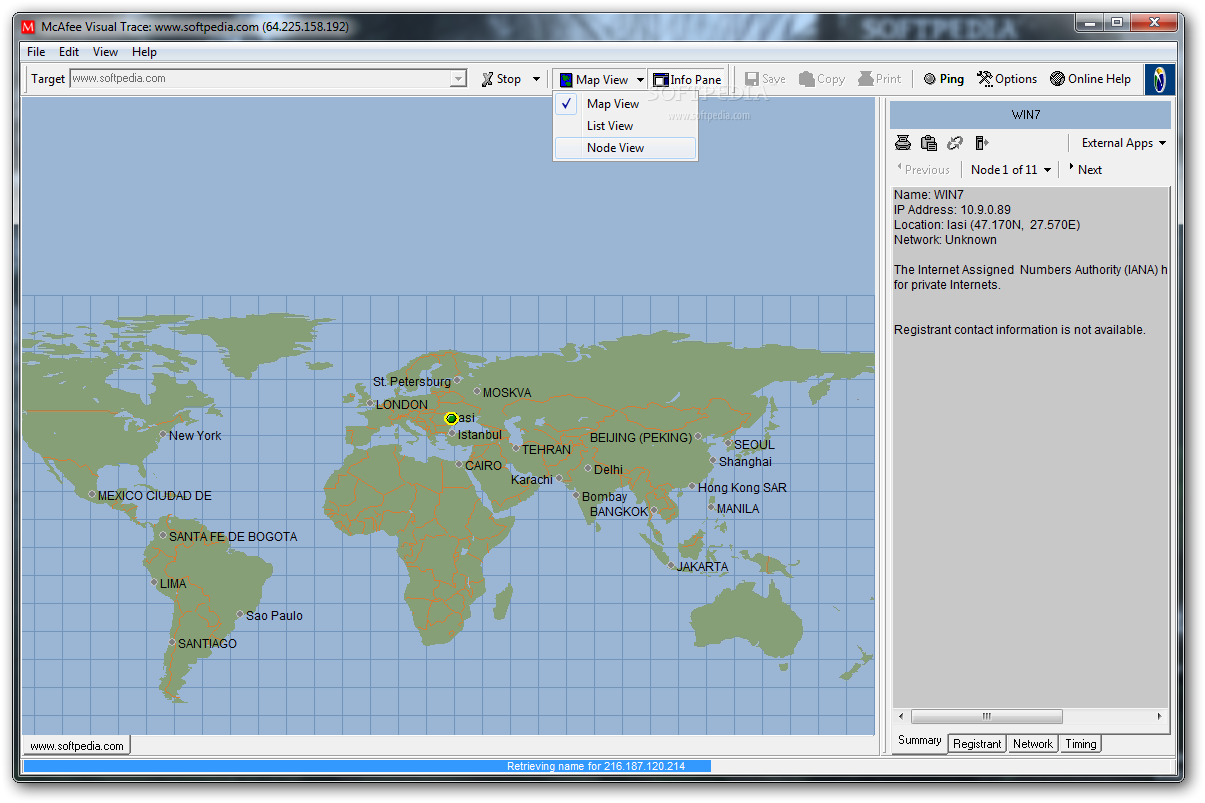Click the MEXICO CIUDAD DE city marker
Screen dimensions: 1205x803
[x=92, y=494]
